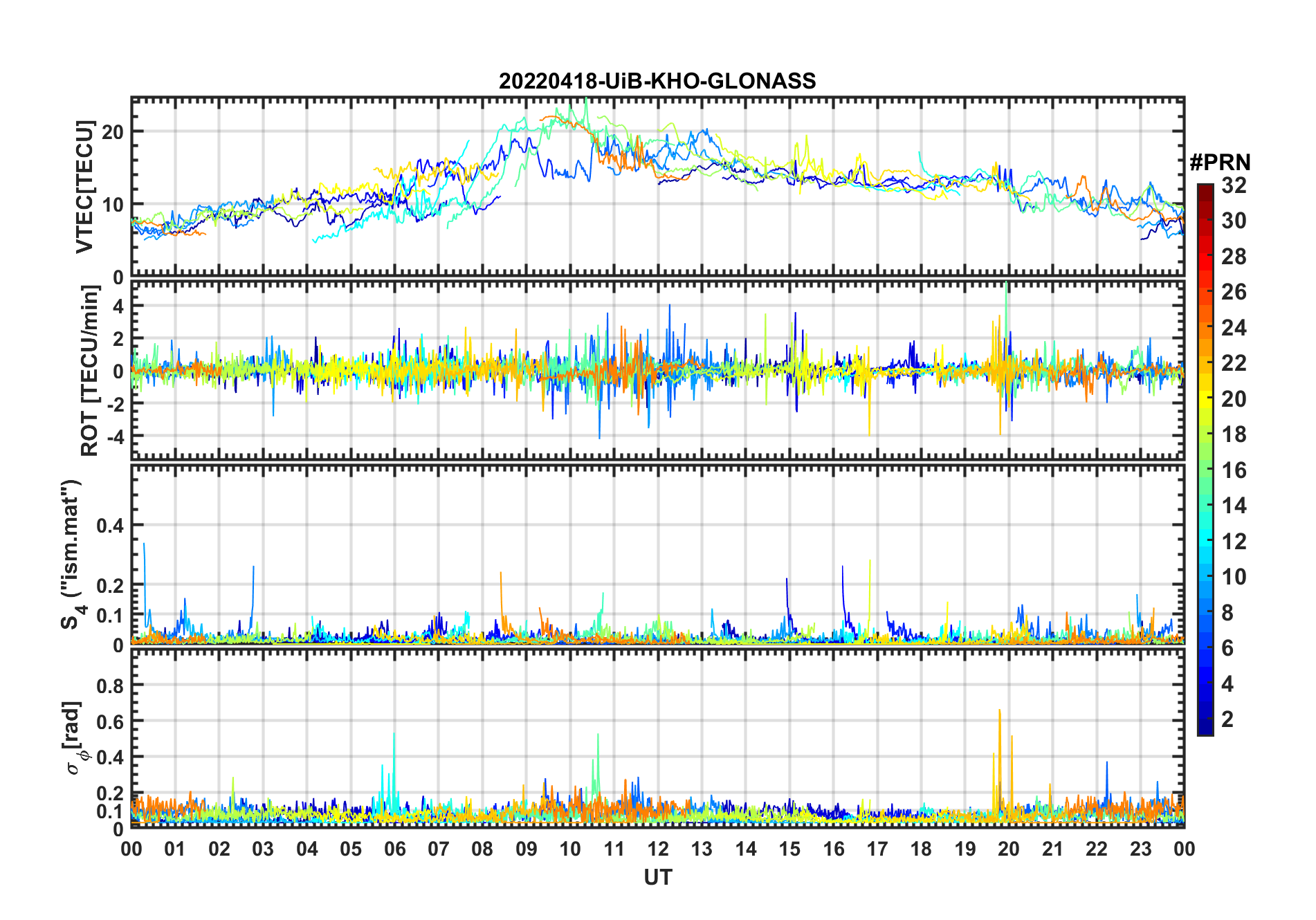Click colorbar tick label 2
The height and width of the screenshot is (920, 1316).
pyautogui.click(x=1227, y=719)
